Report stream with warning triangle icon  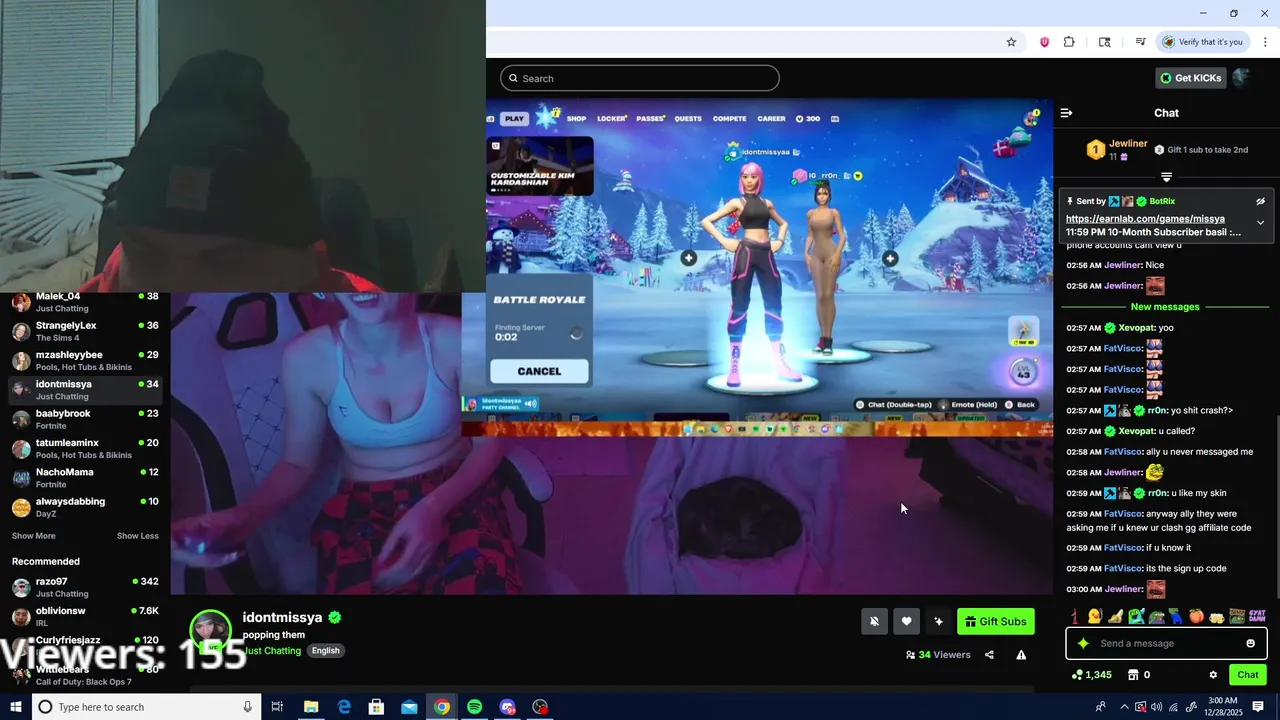click(1021, 655)
